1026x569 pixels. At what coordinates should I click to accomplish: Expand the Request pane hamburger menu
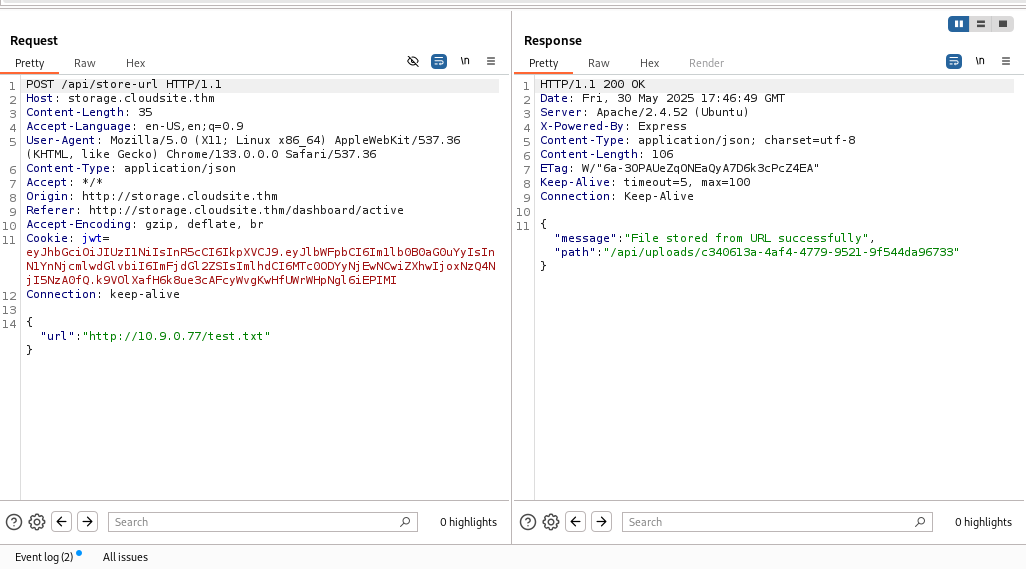pyautogui.click(x=491, y=61)
